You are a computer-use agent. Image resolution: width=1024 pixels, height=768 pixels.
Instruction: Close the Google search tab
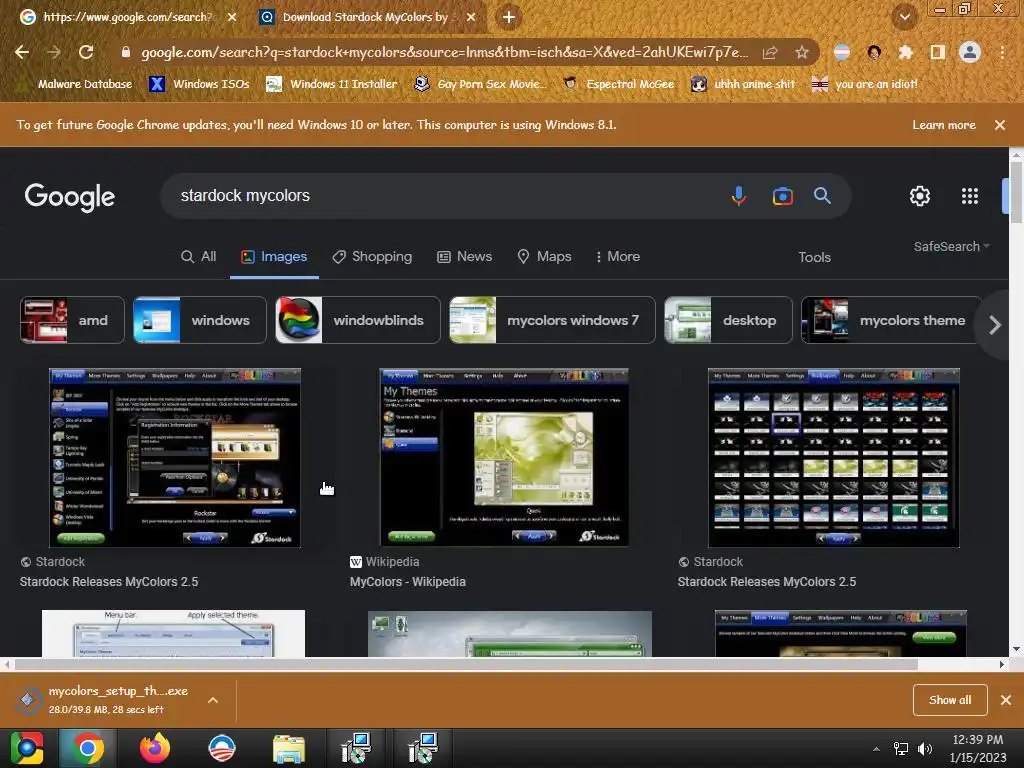(232, 17)
